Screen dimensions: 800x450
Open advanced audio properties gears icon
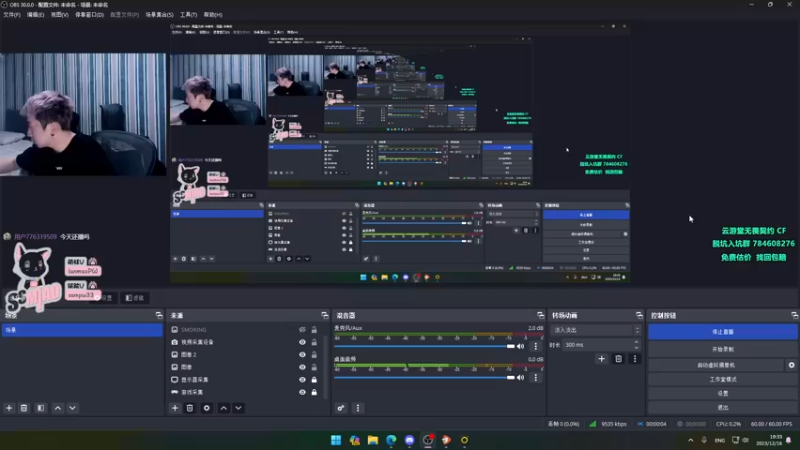click(341, 408)
